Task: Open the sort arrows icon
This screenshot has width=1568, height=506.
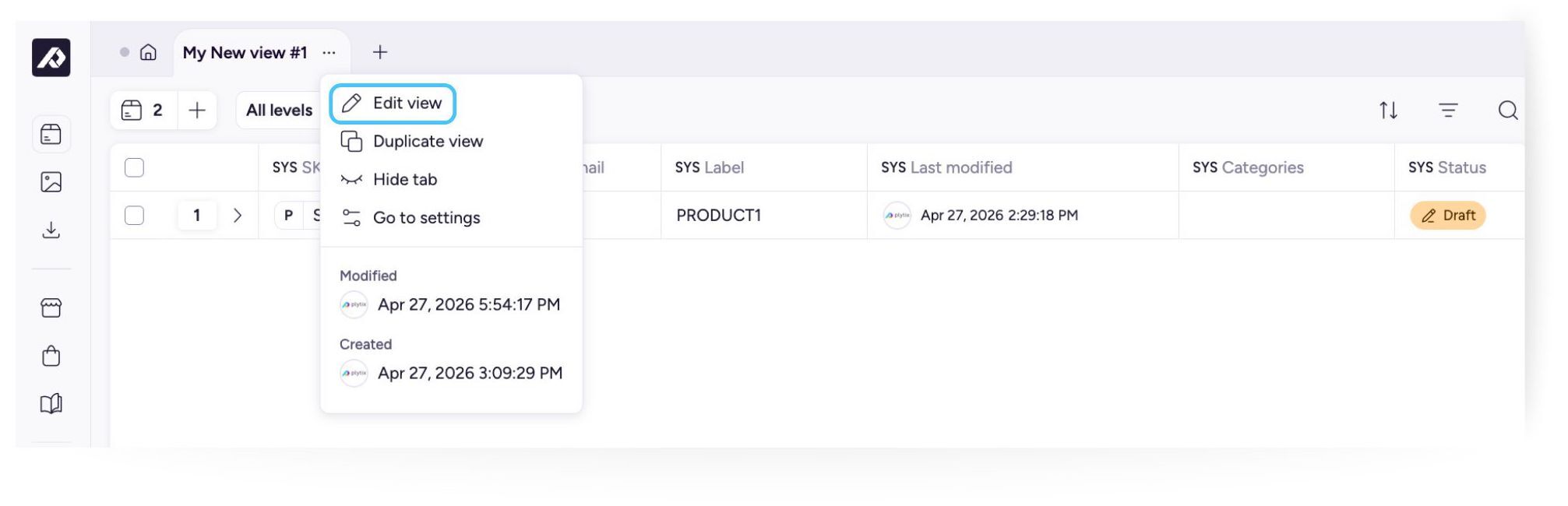Action: (x=1388, y=111)
